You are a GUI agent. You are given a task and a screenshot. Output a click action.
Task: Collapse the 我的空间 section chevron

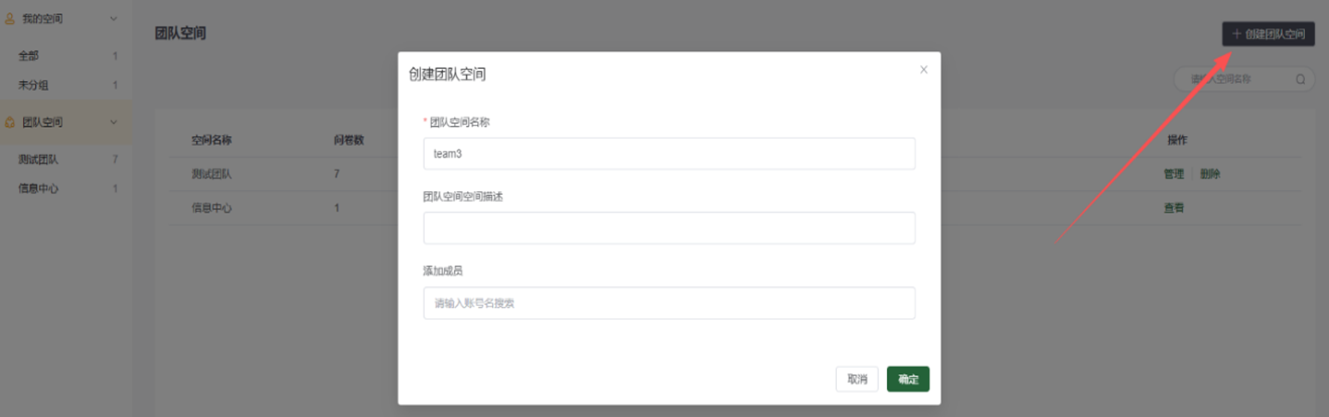[x=113, y=19]
